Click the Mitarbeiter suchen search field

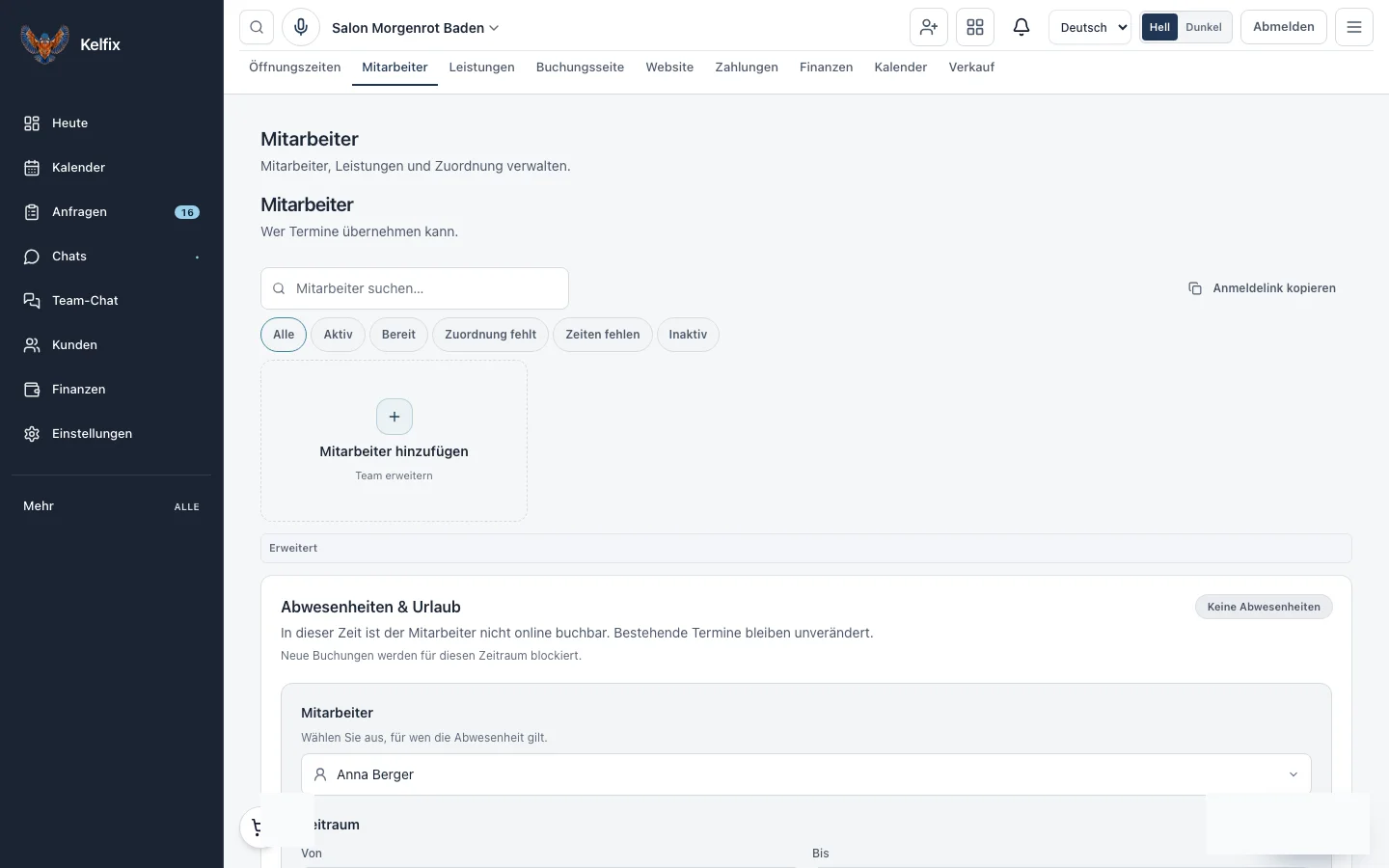click(415, 288)
